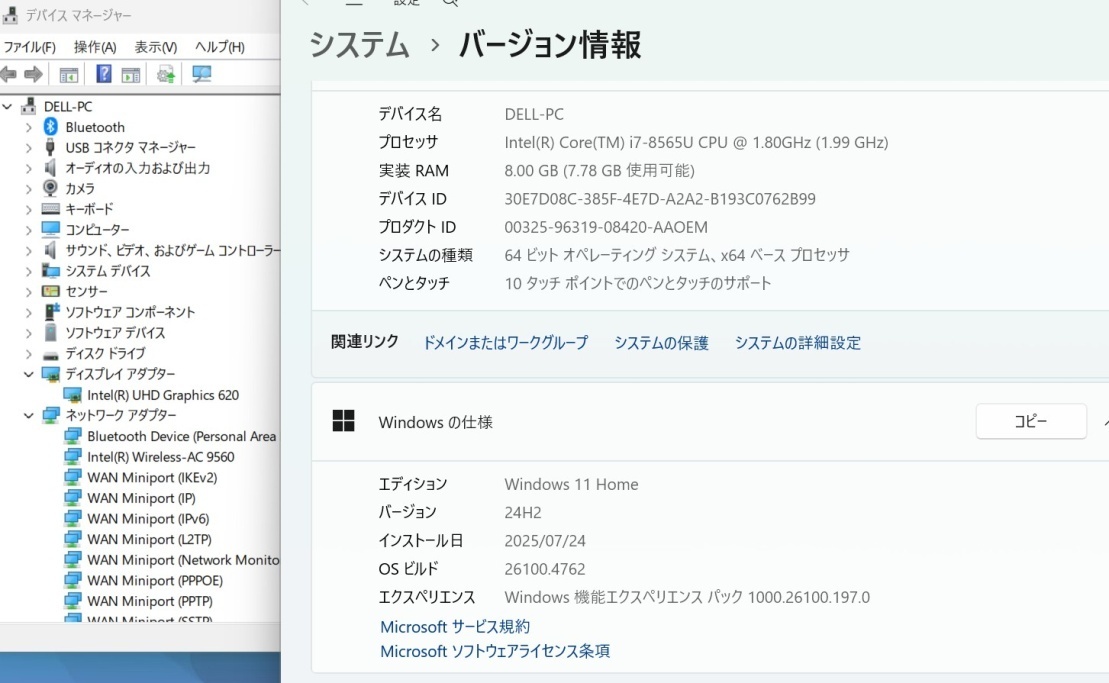Image resolution: width=1109 pixels, height=683 pixels.
Task: Open the 操作(A) menu
Action: tap(95, 47)
